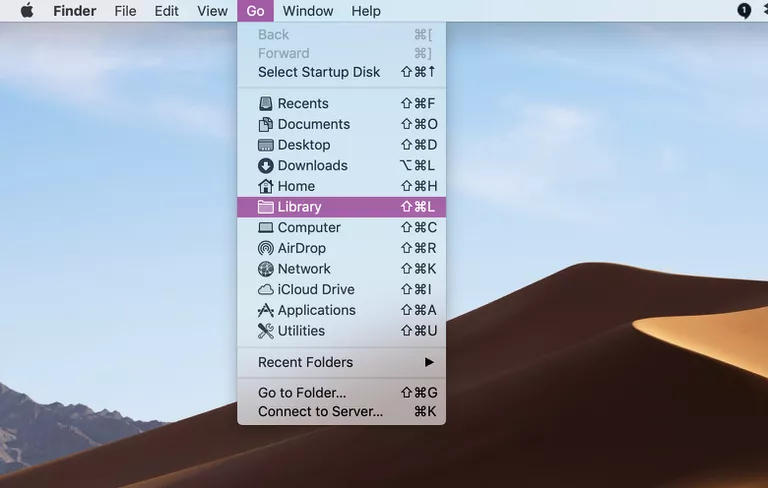This screenshot has width=768, height=488.
Task: Open the Window menu
Action: tap(308, 11)
